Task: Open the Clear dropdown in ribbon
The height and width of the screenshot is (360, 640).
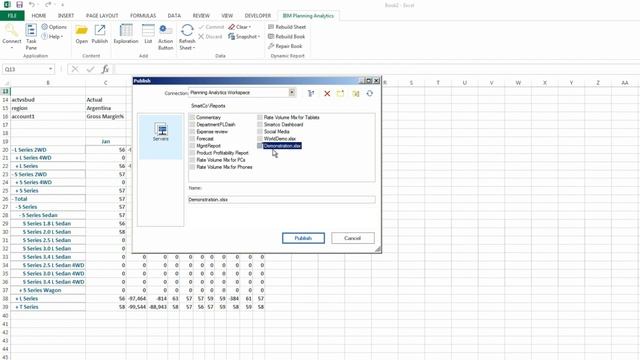Action: click(x=250, y=27)
